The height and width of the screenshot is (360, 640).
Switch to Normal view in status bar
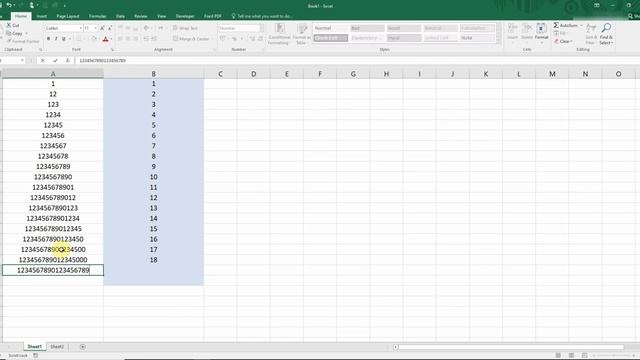[558, 356]
